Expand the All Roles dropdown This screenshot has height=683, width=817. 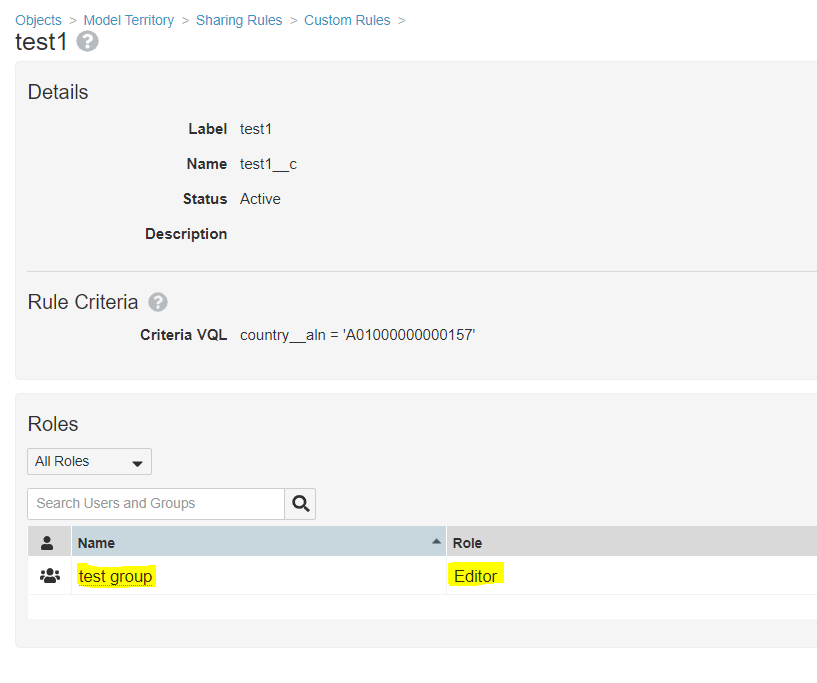pyautogui.click(x=89, y=461)
